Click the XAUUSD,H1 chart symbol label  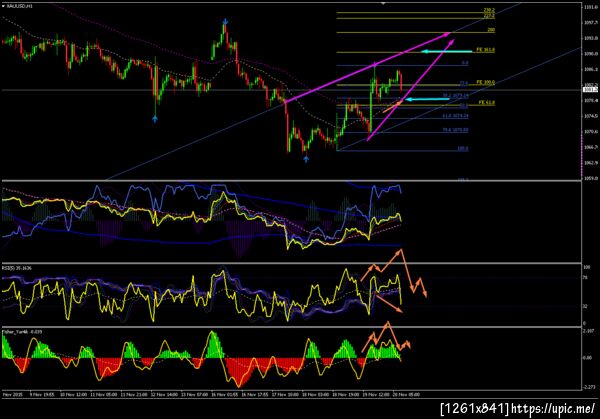[20, 7]
